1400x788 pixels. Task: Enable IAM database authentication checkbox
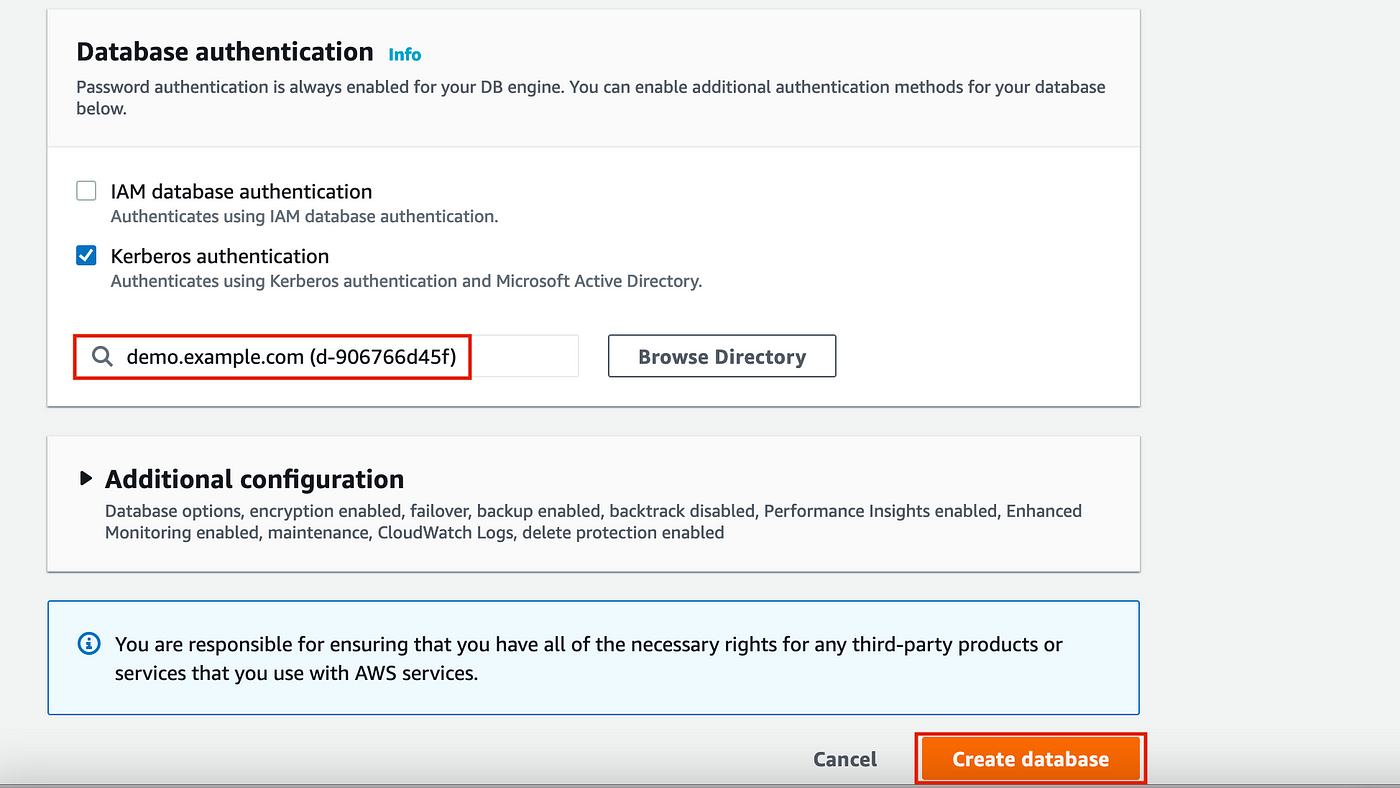point(87,191)
